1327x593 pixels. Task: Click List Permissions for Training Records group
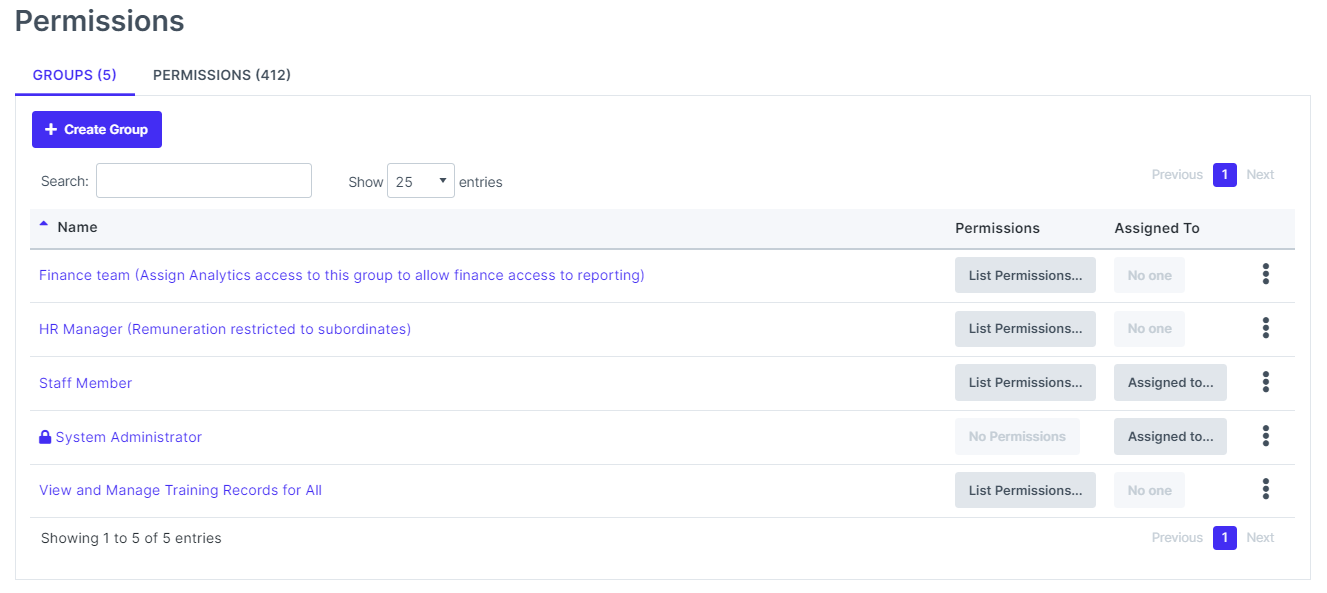pos(1024,489)
